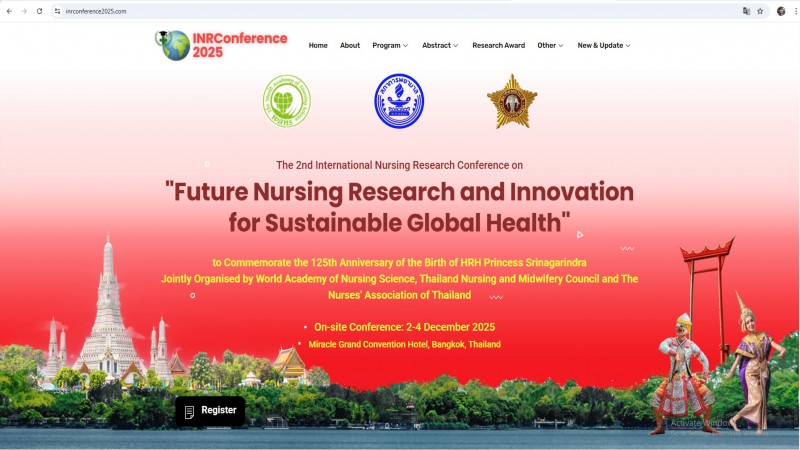Image resolution: width=800 pixels, height=450 pixels.
Task: Open site information icon in address bar
Action: (57, 11)
